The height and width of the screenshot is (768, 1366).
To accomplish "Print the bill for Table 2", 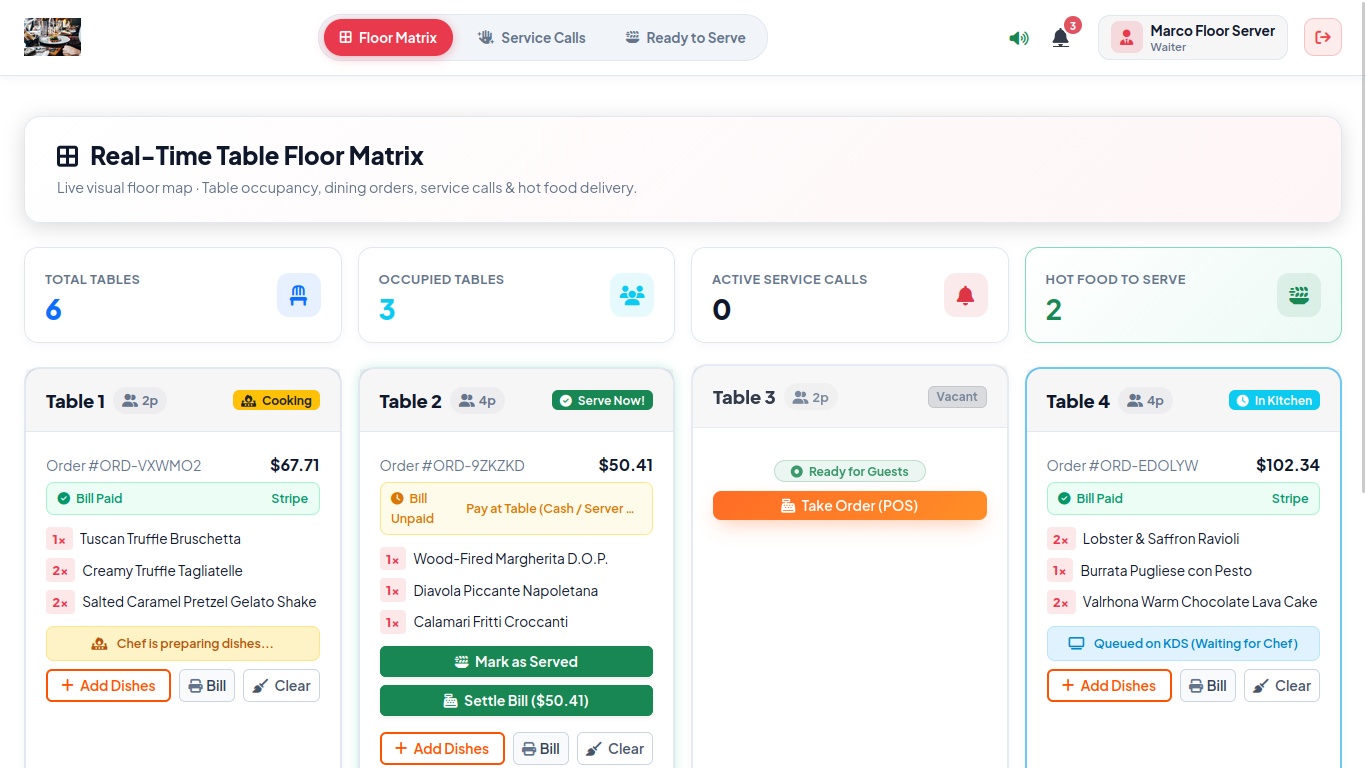I will (x=541, y=749).
